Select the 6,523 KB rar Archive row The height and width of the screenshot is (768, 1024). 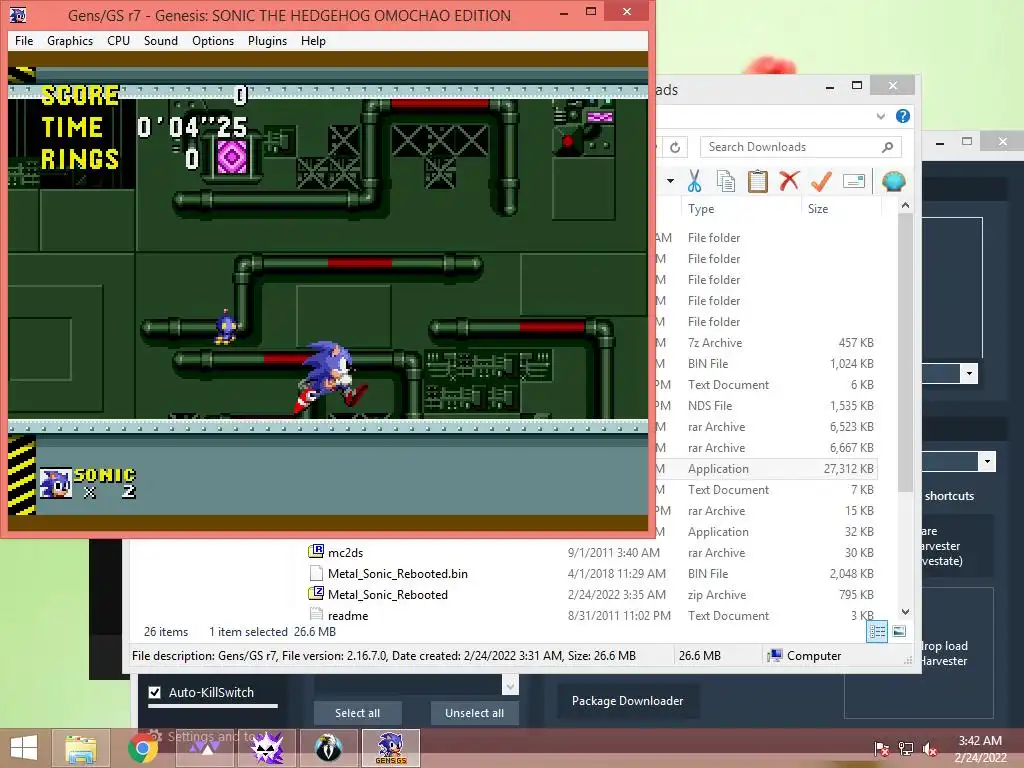click(x=765, y=426)
